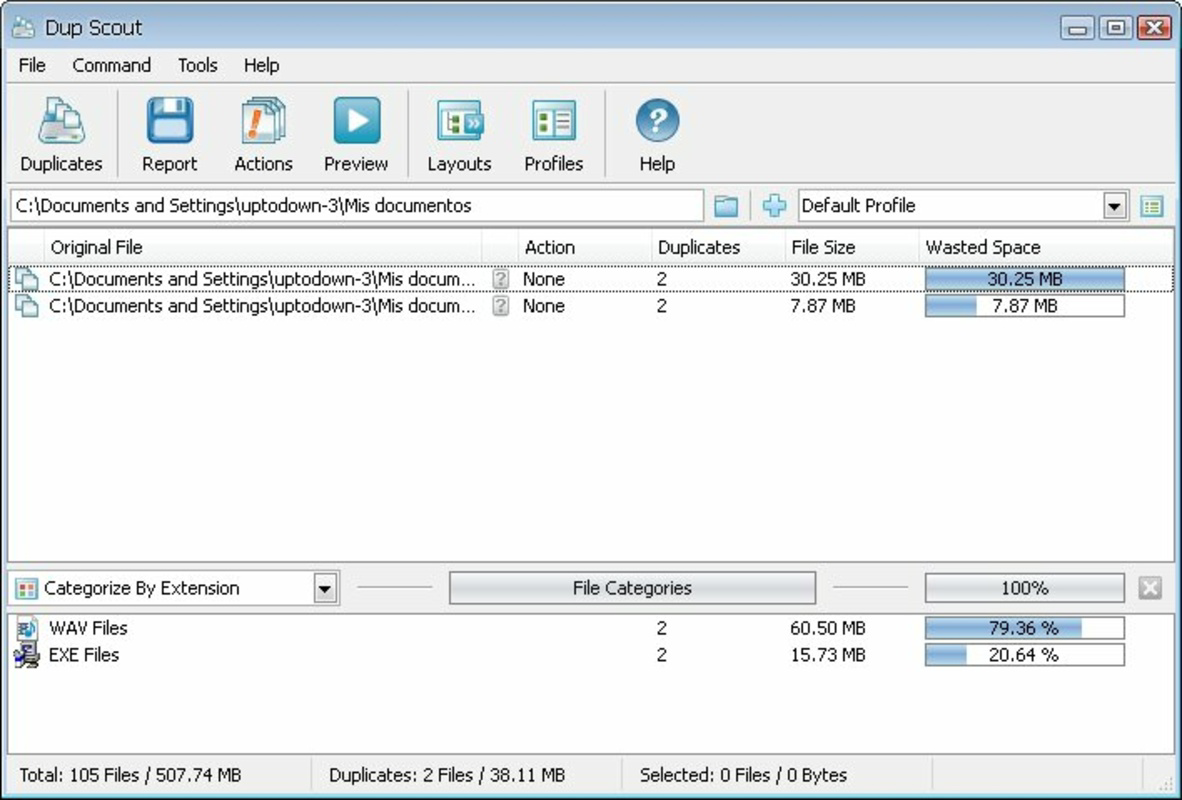
Task: Click None action in the 30.25 MB row
Action: click(x=544, y=279)
